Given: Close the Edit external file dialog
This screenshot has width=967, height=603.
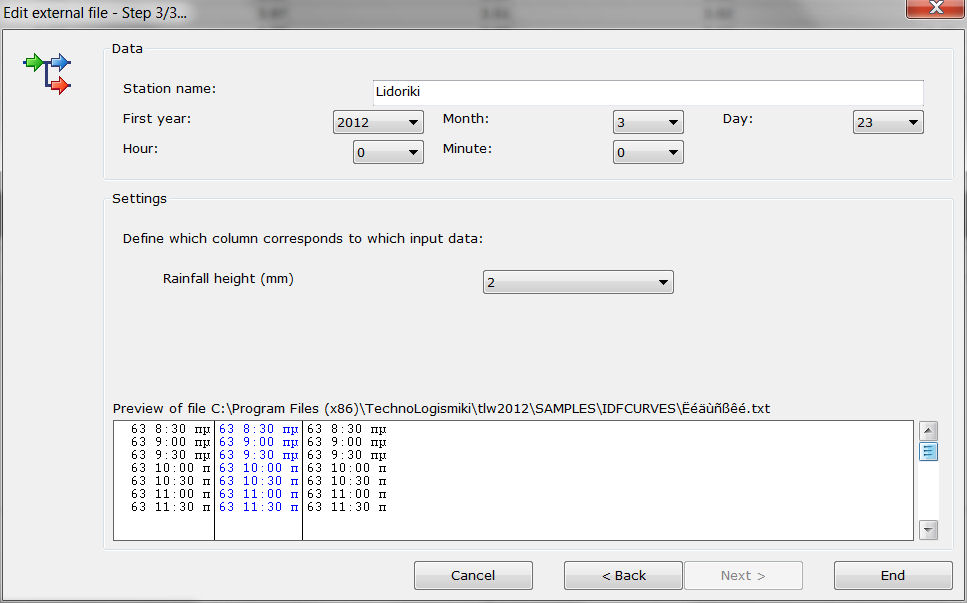Looking at the screenshot, I should click(934, 9).
